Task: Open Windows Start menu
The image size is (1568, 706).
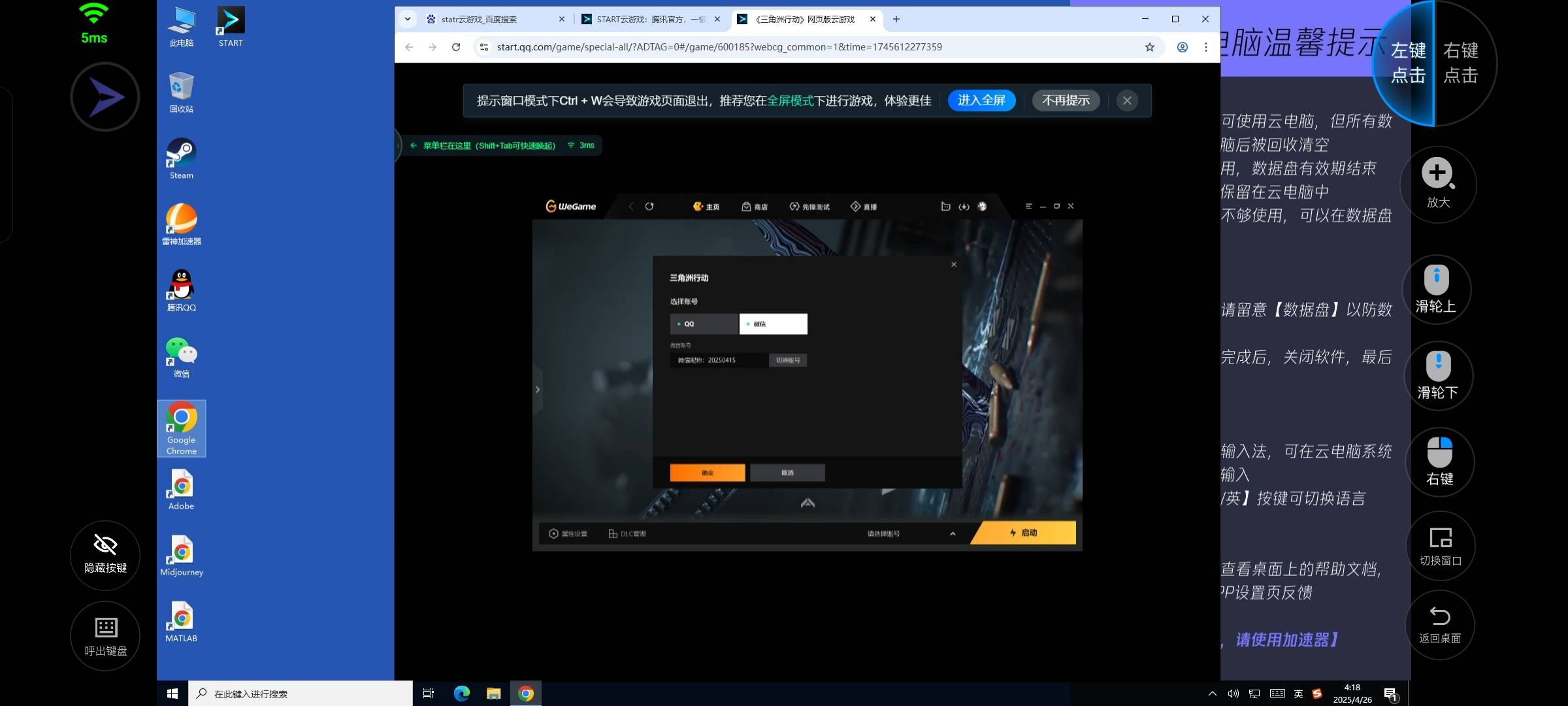Action: tap(172, 694)
